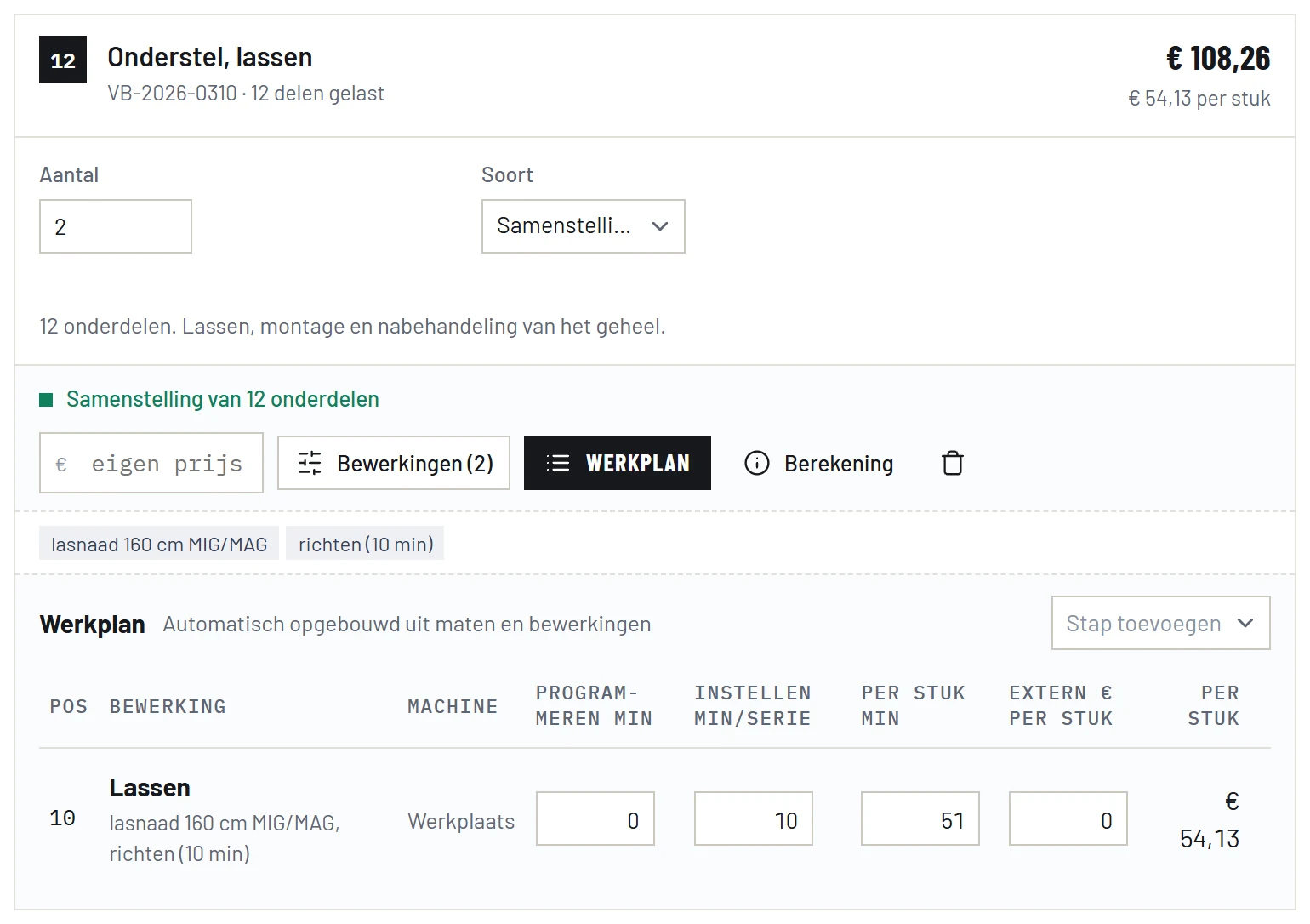Click position number '10' in row

(x=63, y=818)
